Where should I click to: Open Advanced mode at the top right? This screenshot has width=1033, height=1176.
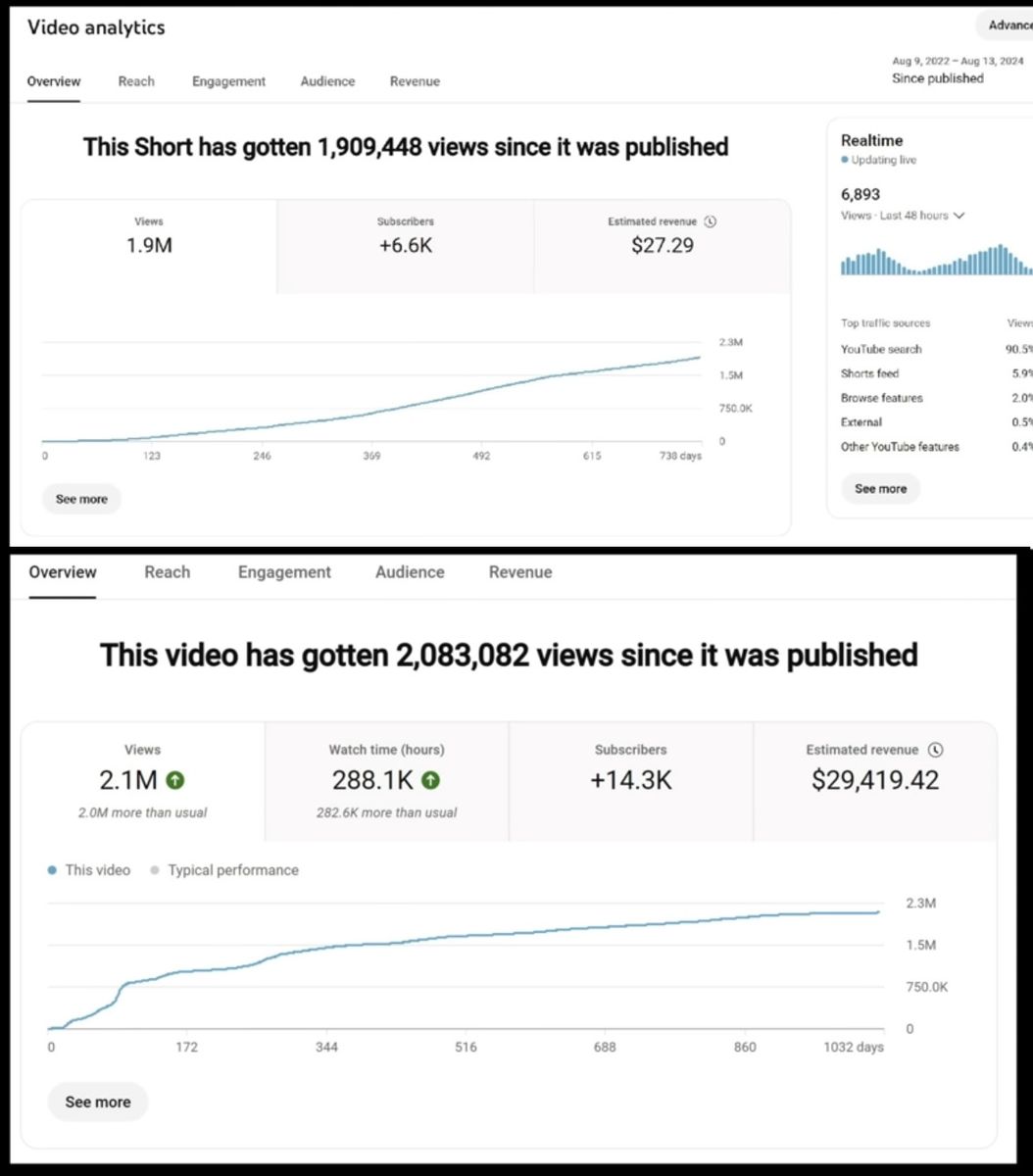[x=1008, y=25]
